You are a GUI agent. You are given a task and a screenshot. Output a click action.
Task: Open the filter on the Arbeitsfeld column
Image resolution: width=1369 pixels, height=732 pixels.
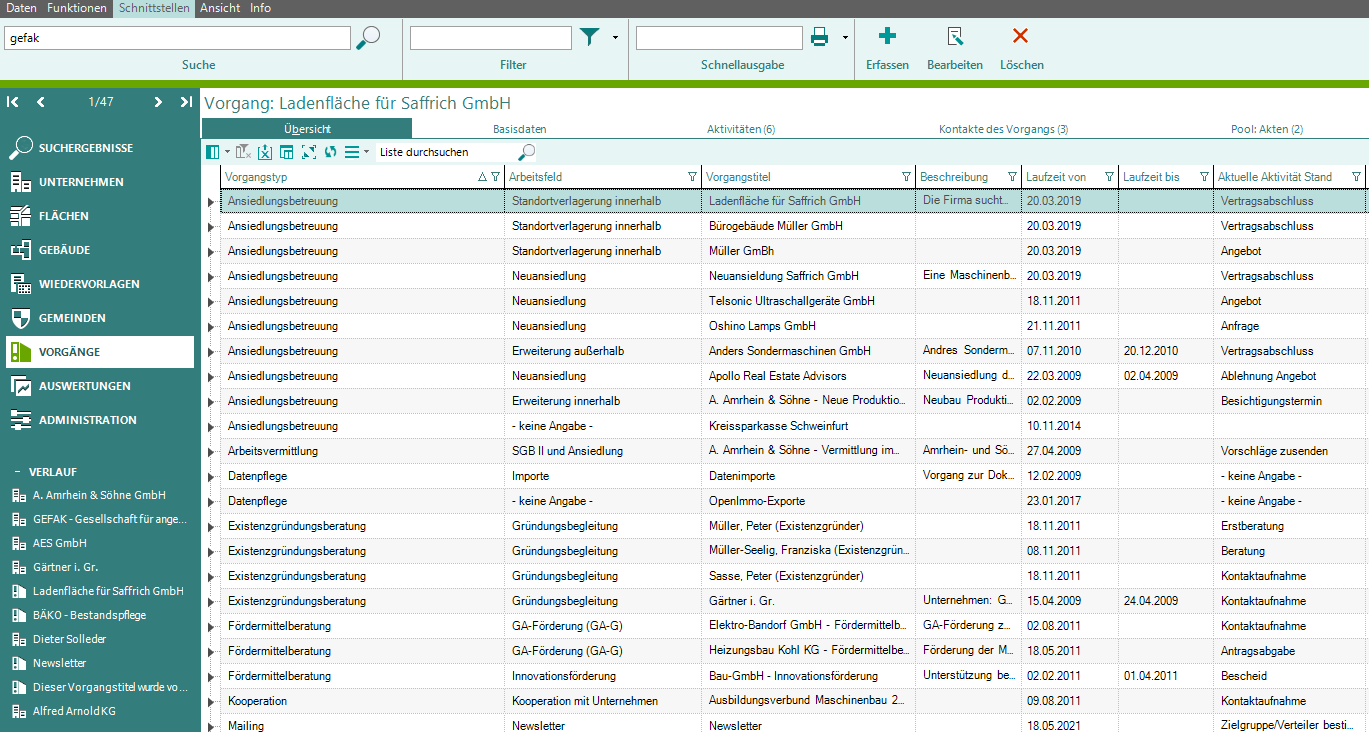[692, 177]
